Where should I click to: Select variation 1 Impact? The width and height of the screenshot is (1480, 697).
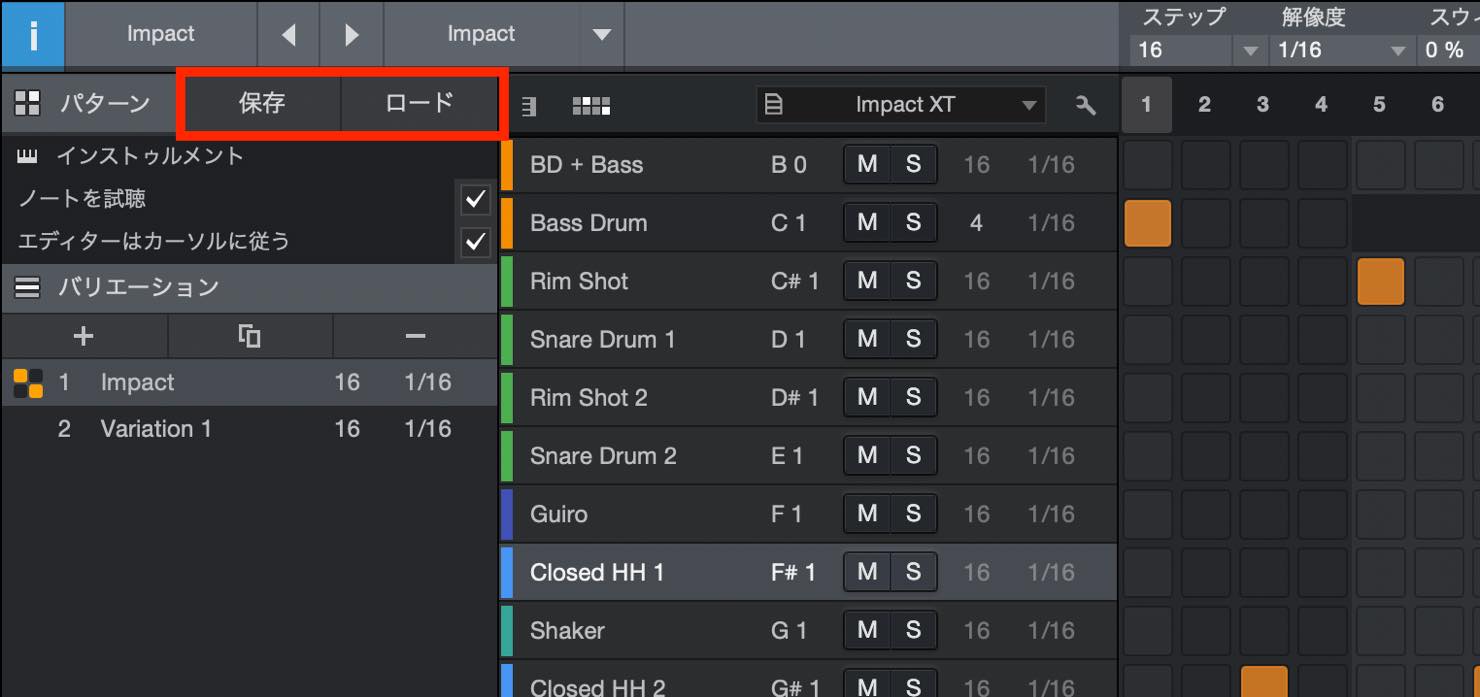click(x=249, y=383)
